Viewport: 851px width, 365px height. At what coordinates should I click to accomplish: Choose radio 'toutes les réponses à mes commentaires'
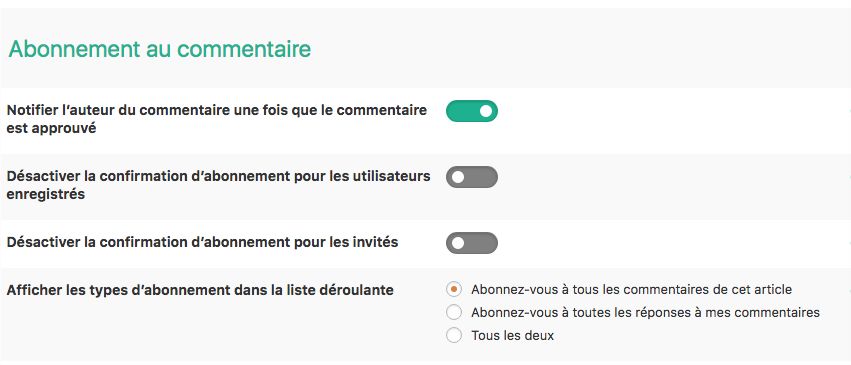tap(454, 312)
